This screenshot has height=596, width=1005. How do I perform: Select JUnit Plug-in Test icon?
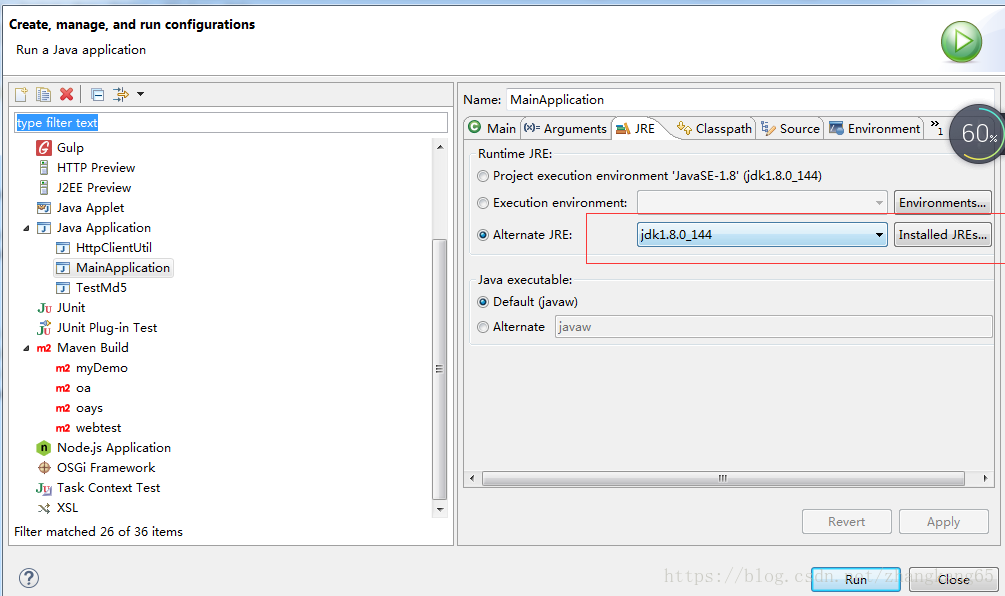44,328
